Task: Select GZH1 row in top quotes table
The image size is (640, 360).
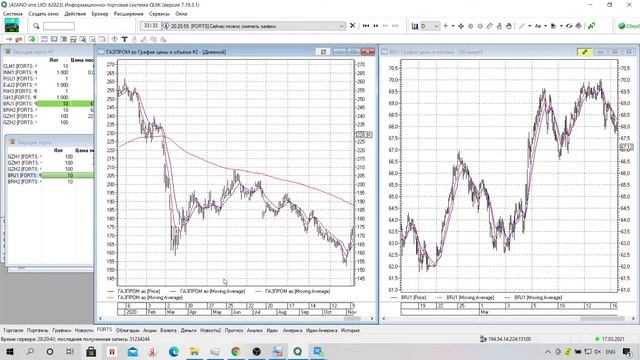Action: pos(48,116)
